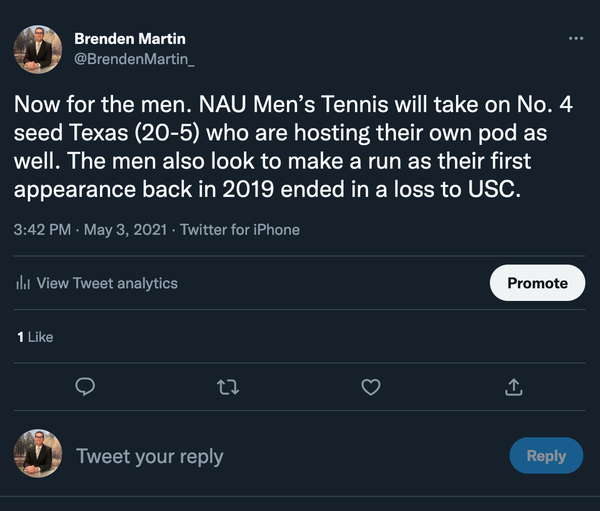Open the tweet's more options menu

pyautogui.click(x=575, y=38)
